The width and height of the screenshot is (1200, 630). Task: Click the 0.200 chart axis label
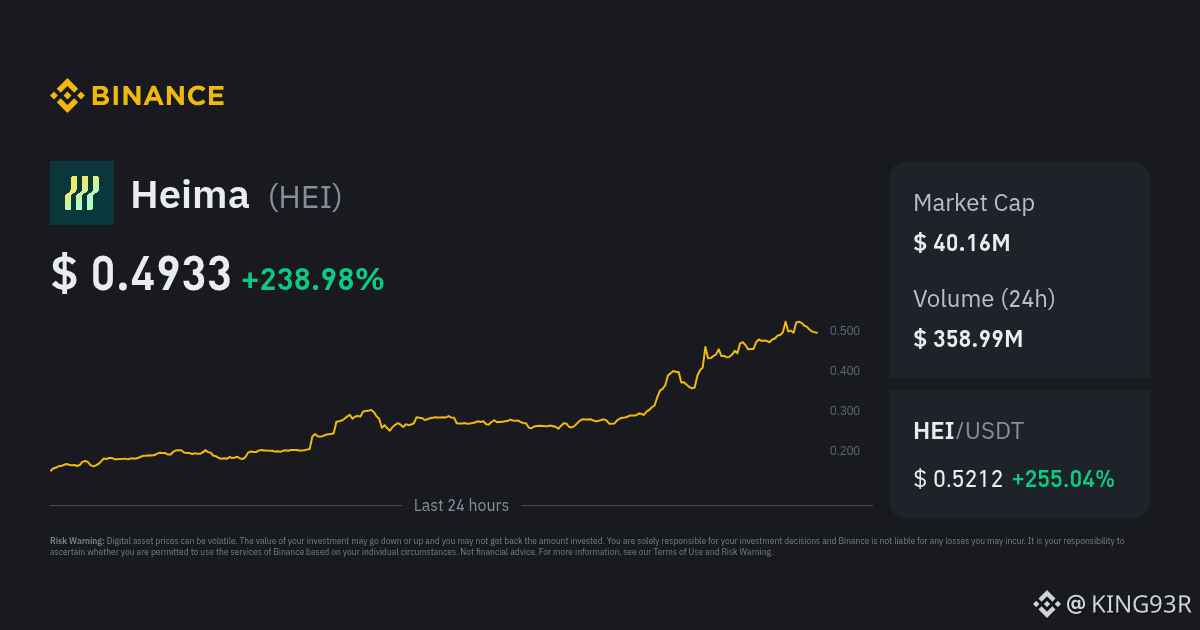[x=845, y=451]
